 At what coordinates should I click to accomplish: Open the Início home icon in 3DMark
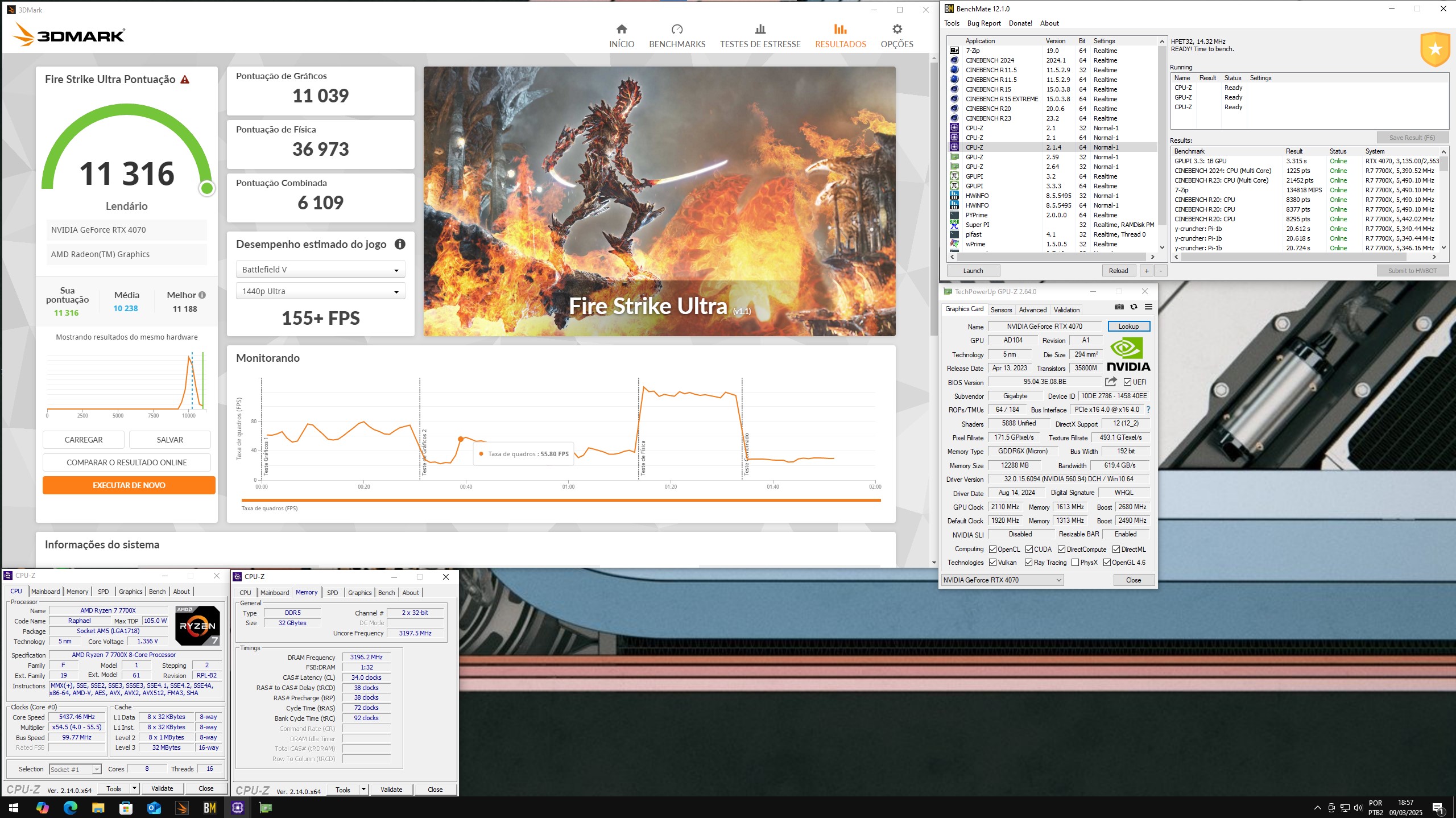point(622,29)
